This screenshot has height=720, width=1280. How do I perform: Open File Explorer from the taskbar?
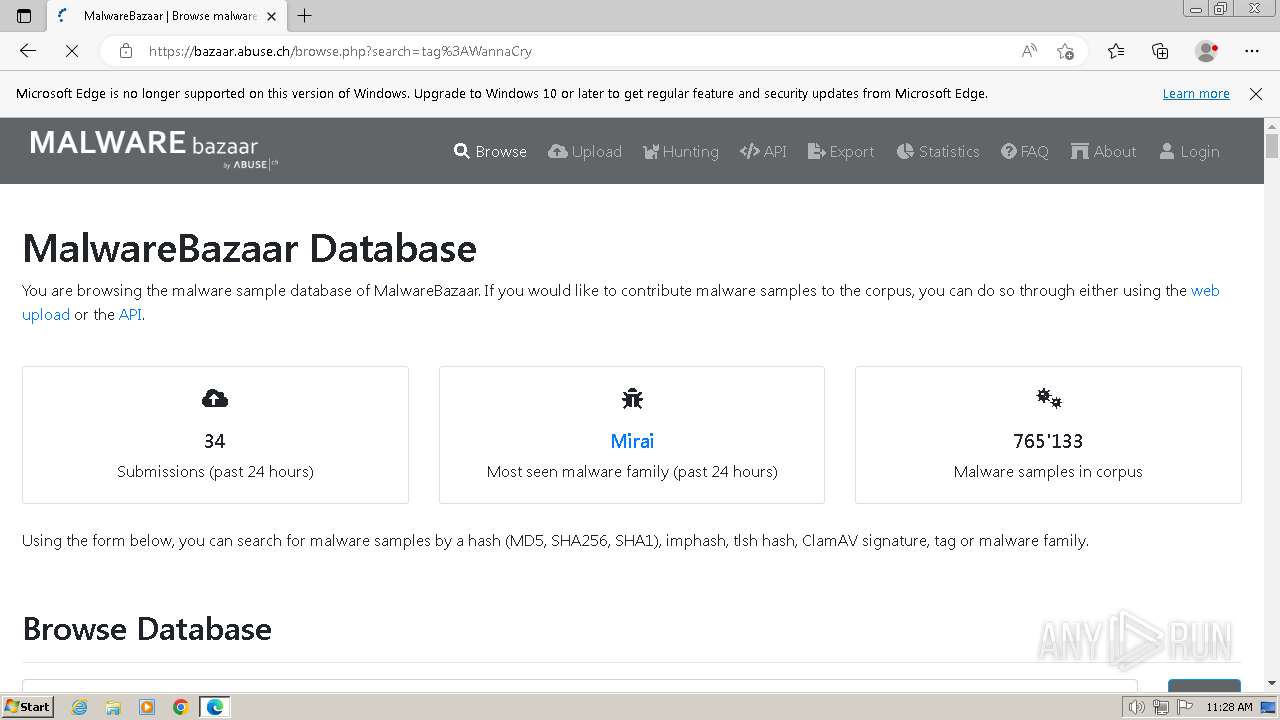click(x=113, y=707)
